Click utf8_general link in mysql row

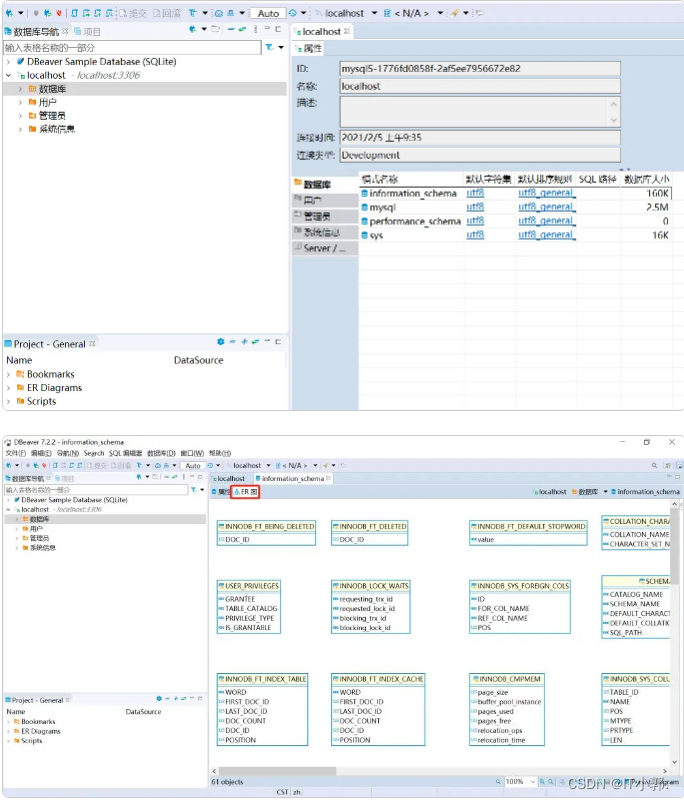pos(546,207)
